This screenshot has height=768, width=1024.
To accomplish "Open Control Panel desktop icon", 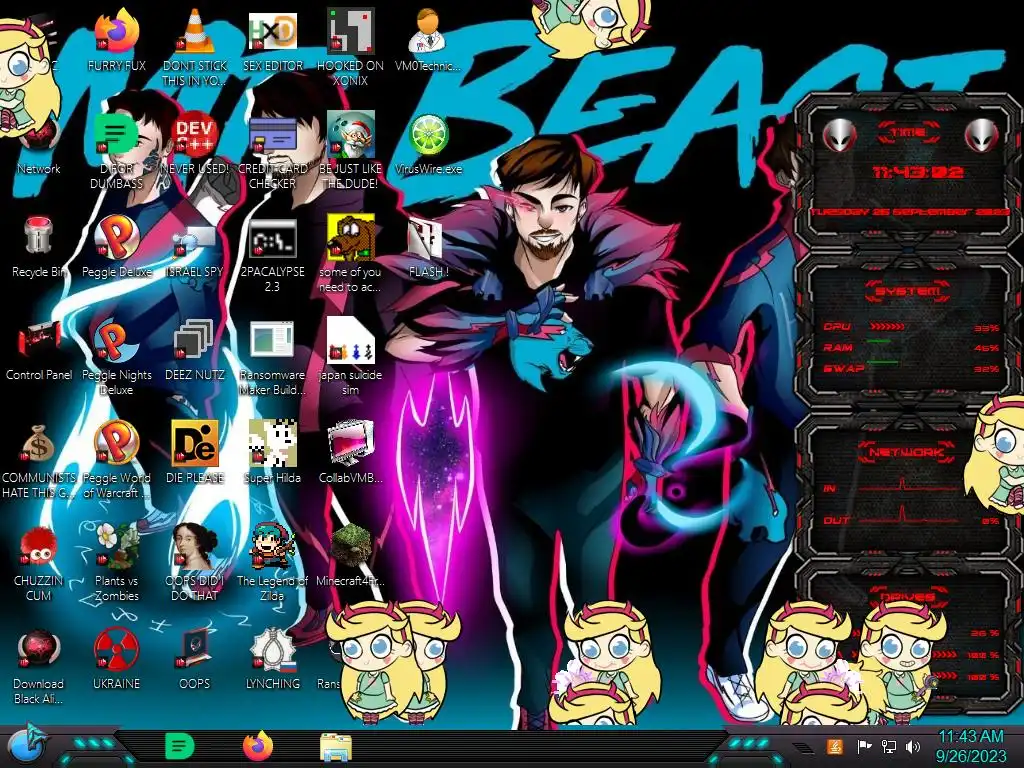I will click(38, 340).
